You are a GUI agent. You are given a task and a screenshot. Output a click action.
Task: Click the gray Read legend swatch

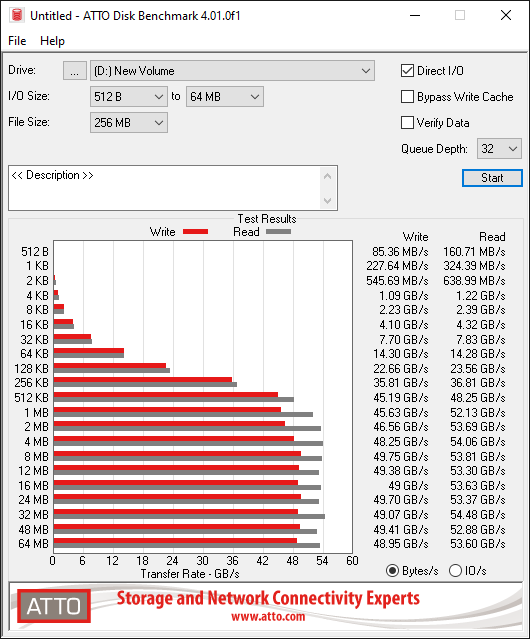coord(278,231)
